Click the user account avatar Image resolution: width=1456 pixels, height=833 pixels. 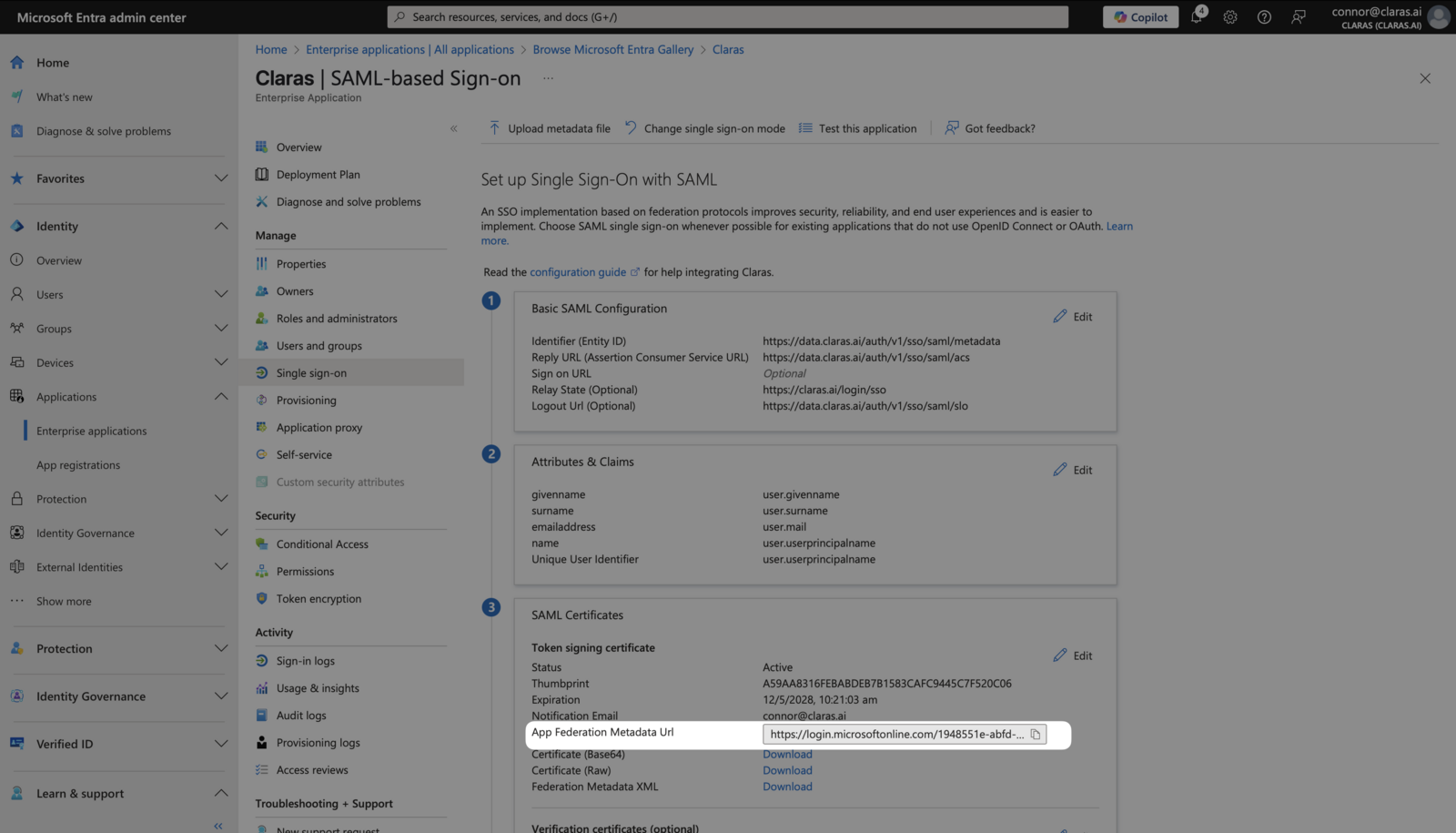coord(1439,16)
